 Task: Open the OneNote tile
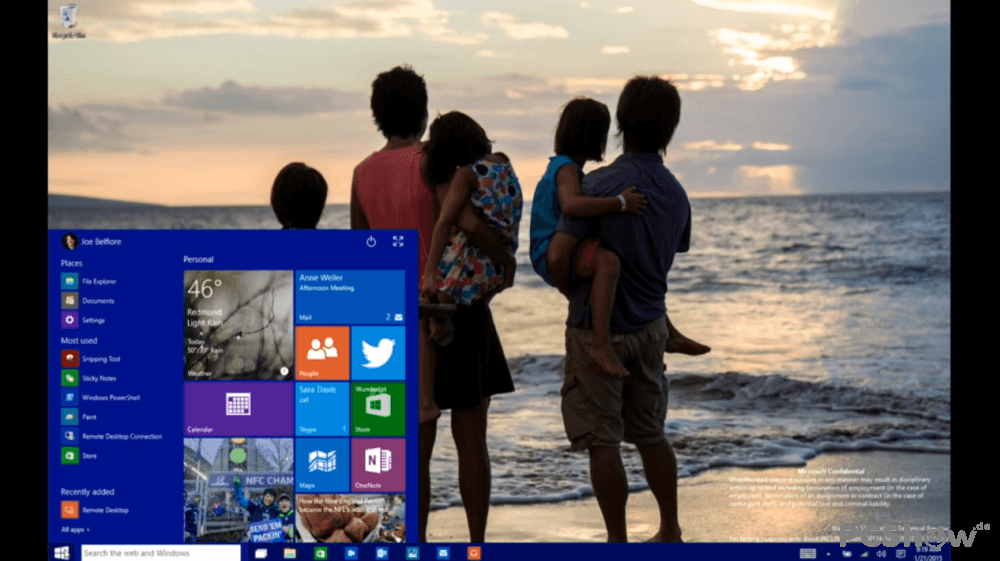378,465
